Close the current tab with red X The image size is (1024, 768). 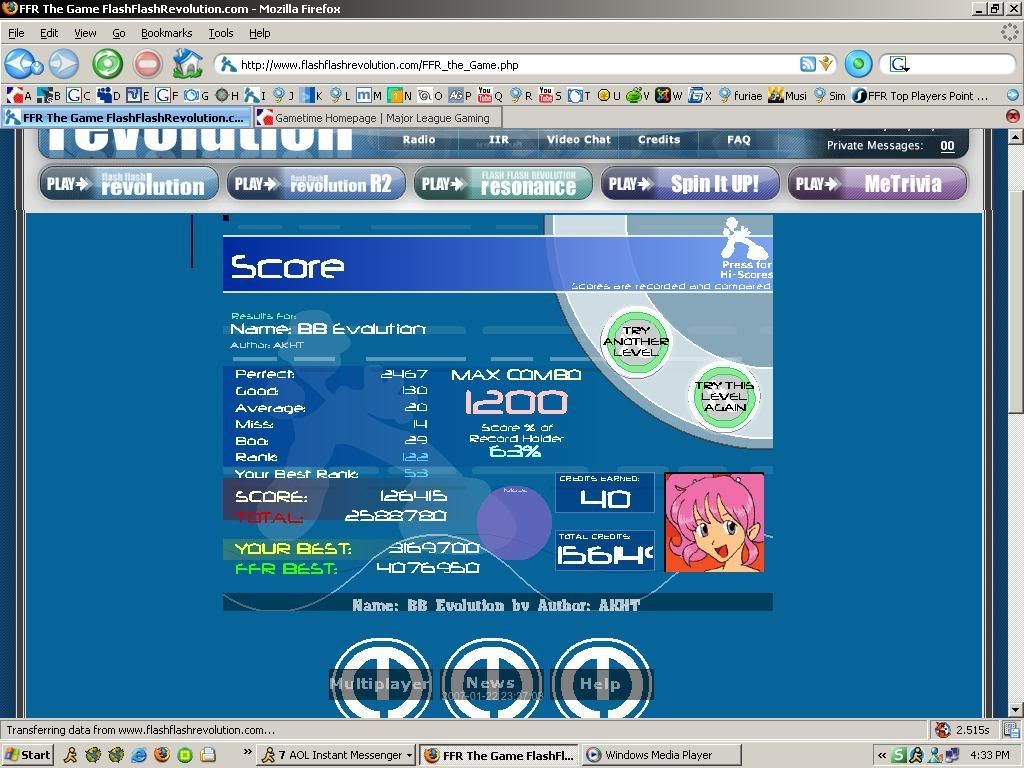pyautogui.click(x=1012, y=117)
